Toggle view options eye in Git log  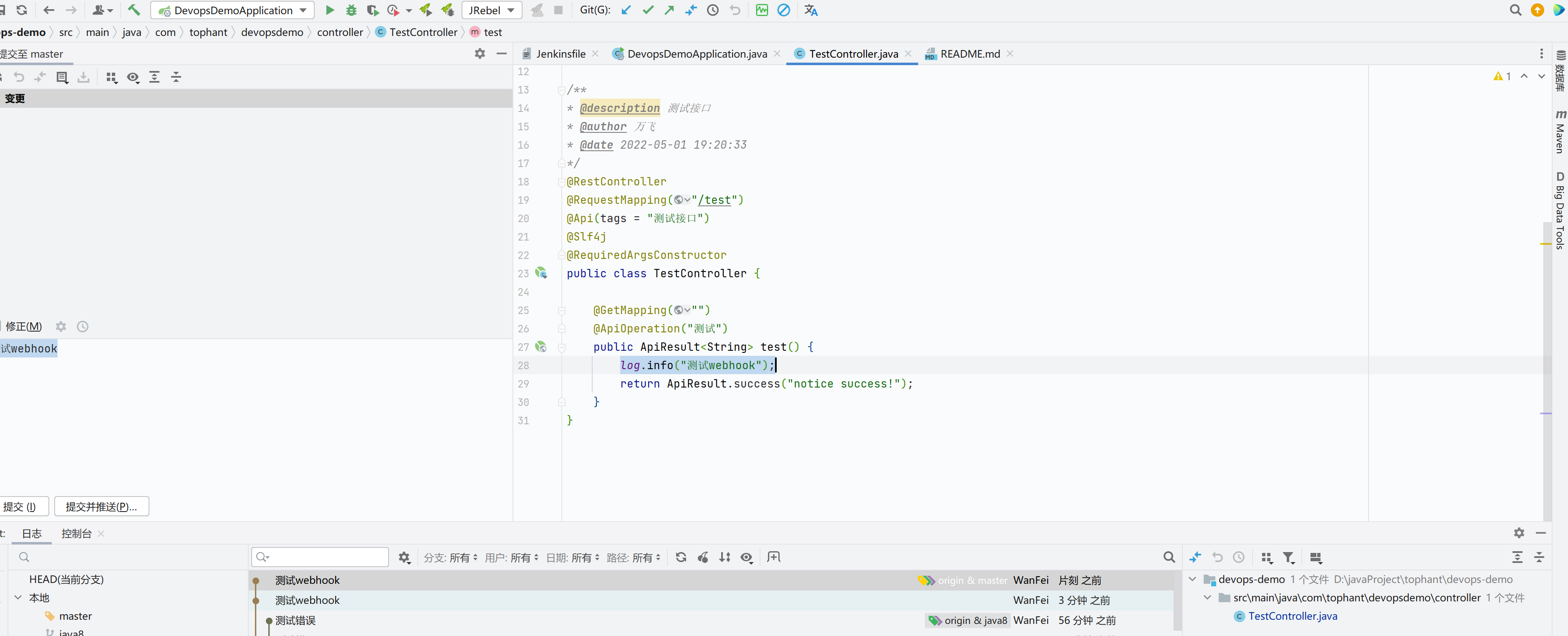pos(747,557)
